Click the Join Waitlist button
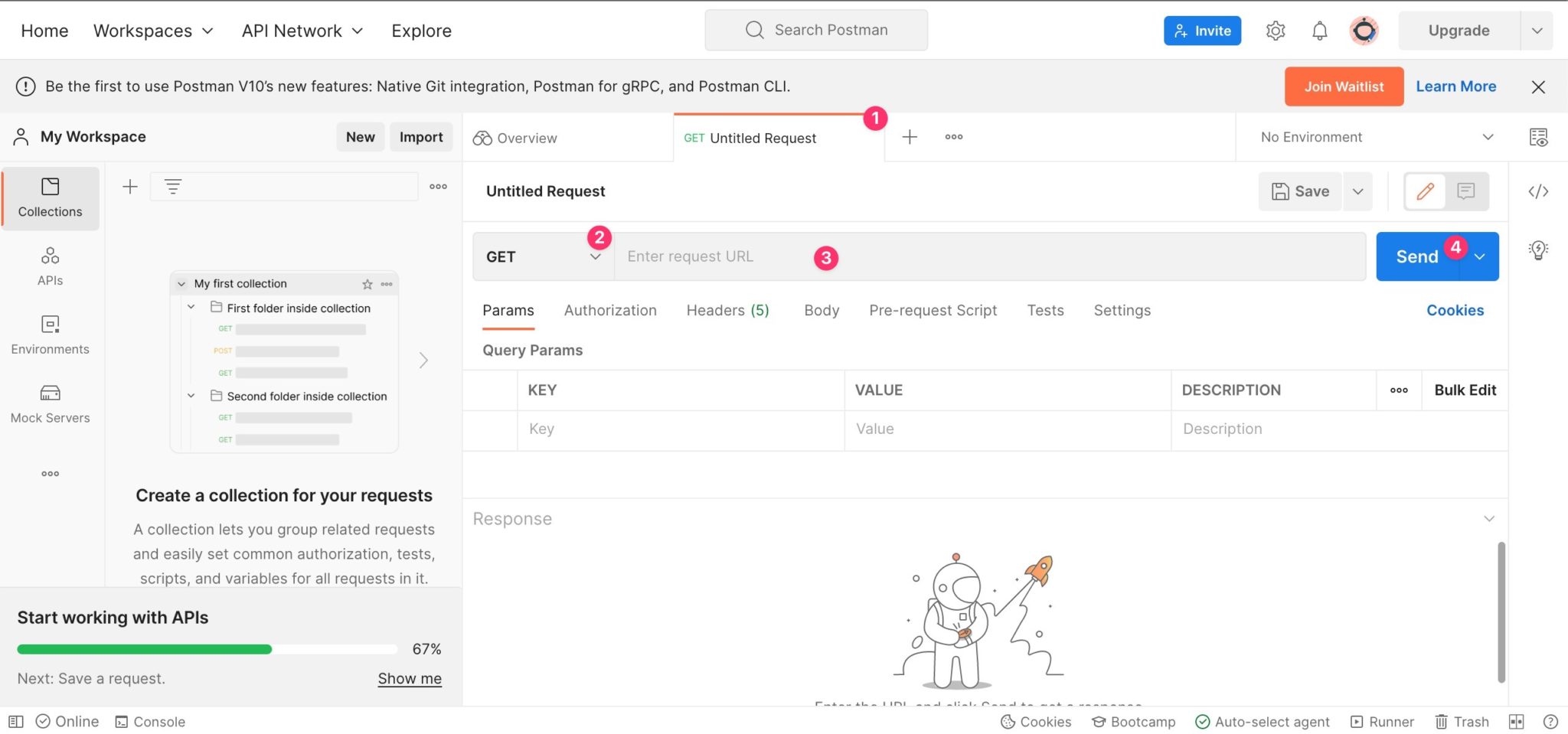The image size is (1568, 734). click(1343, 86)
